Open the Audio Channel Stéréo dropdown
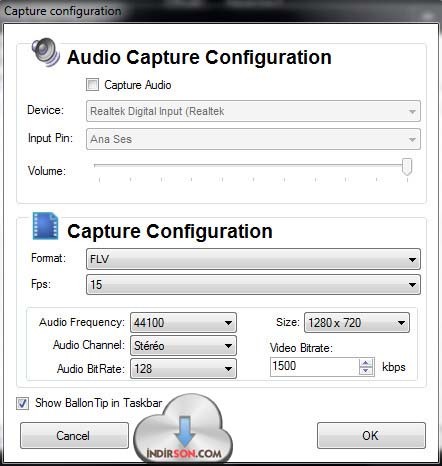This screenshot has height=466, width=442. coord(183,346)
